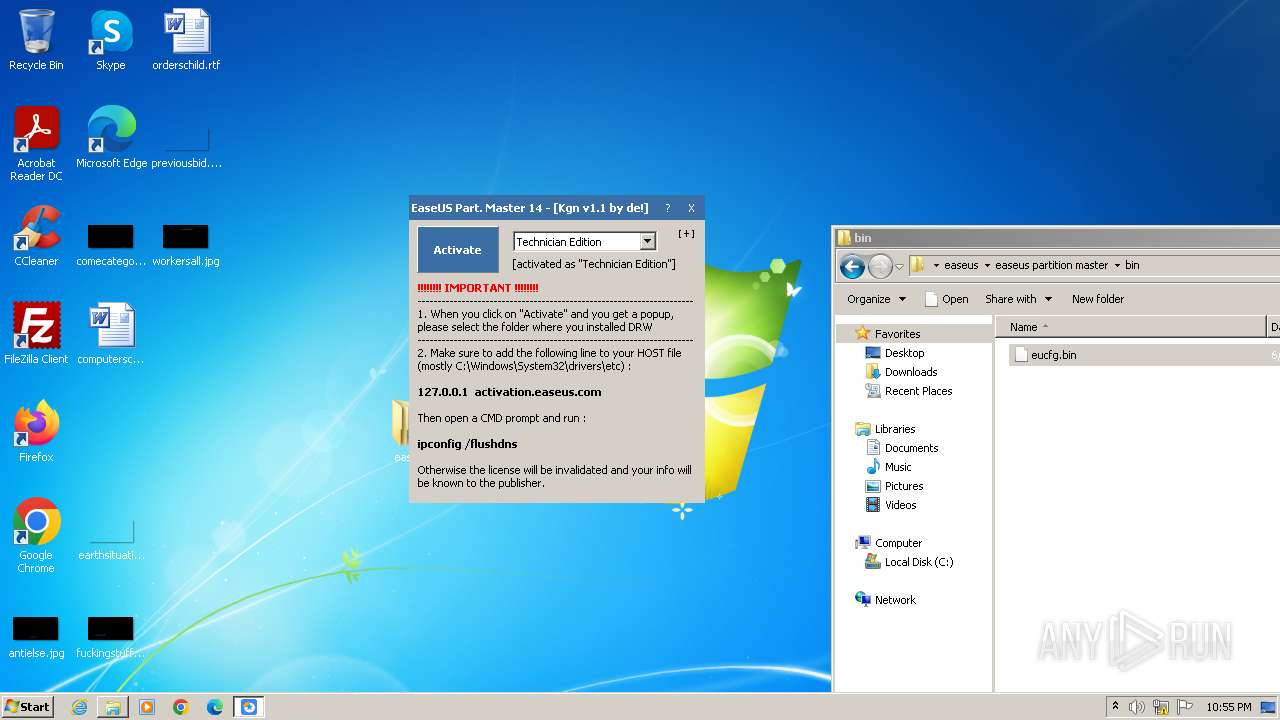Open Windows Explorer from the taskbar

click(113, 707)
